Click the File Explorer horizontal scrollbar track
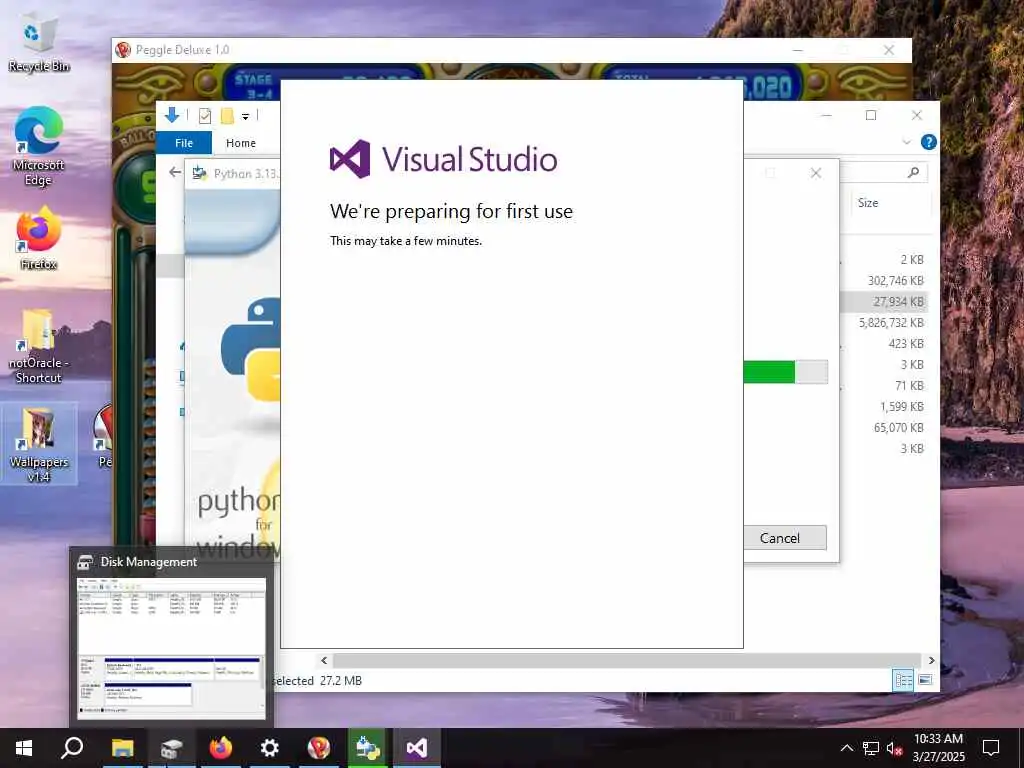 (x=626, y=660)
